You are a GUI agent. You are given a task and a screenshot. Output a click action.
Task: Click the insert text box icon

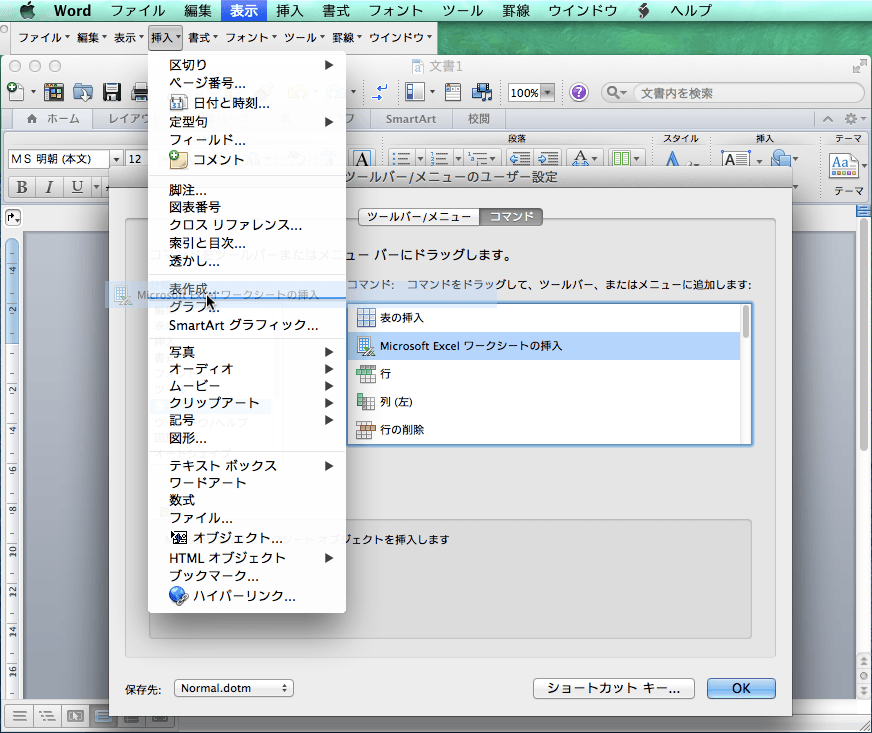pyautogui.click(x=736, y=159)
